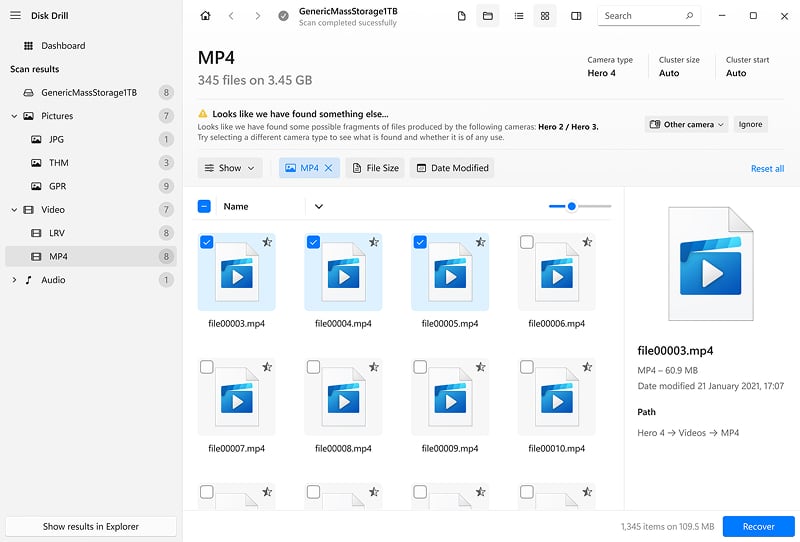Click Reset all filters link
Image resolution: width=800 pixels, height=542 pixels.
(x=767, y=168)
